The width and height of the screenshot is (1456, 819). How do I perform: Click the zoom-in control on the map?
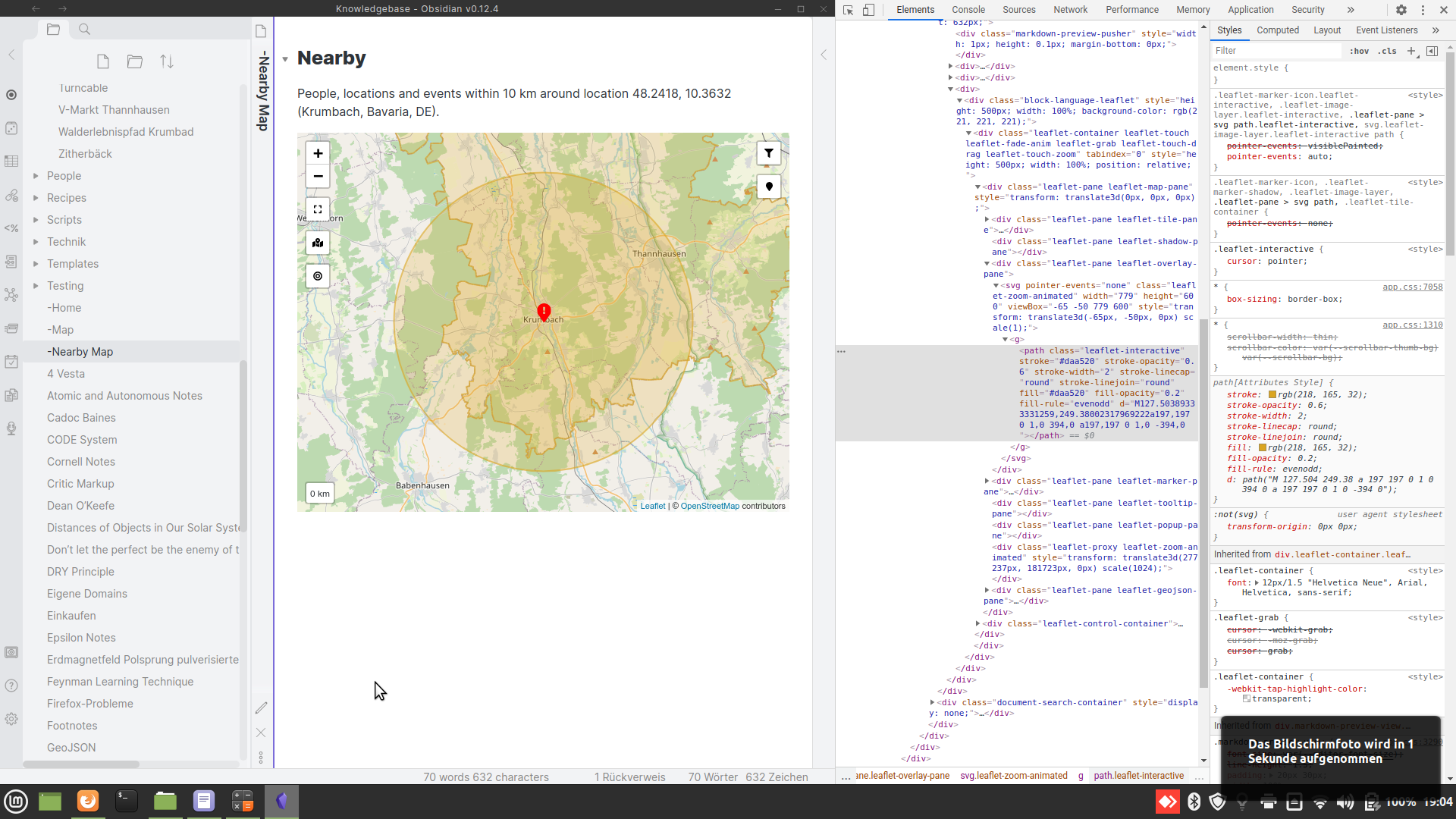(318, 153)
